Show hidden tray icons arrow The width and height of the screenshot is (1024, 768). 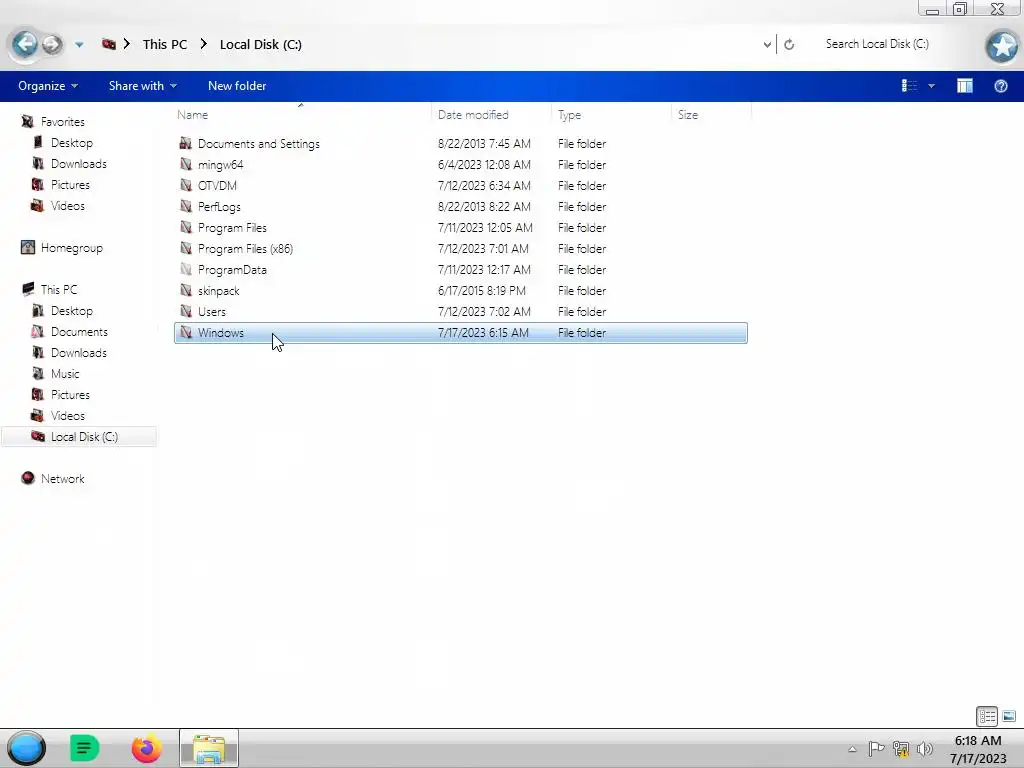click(852, 749)
